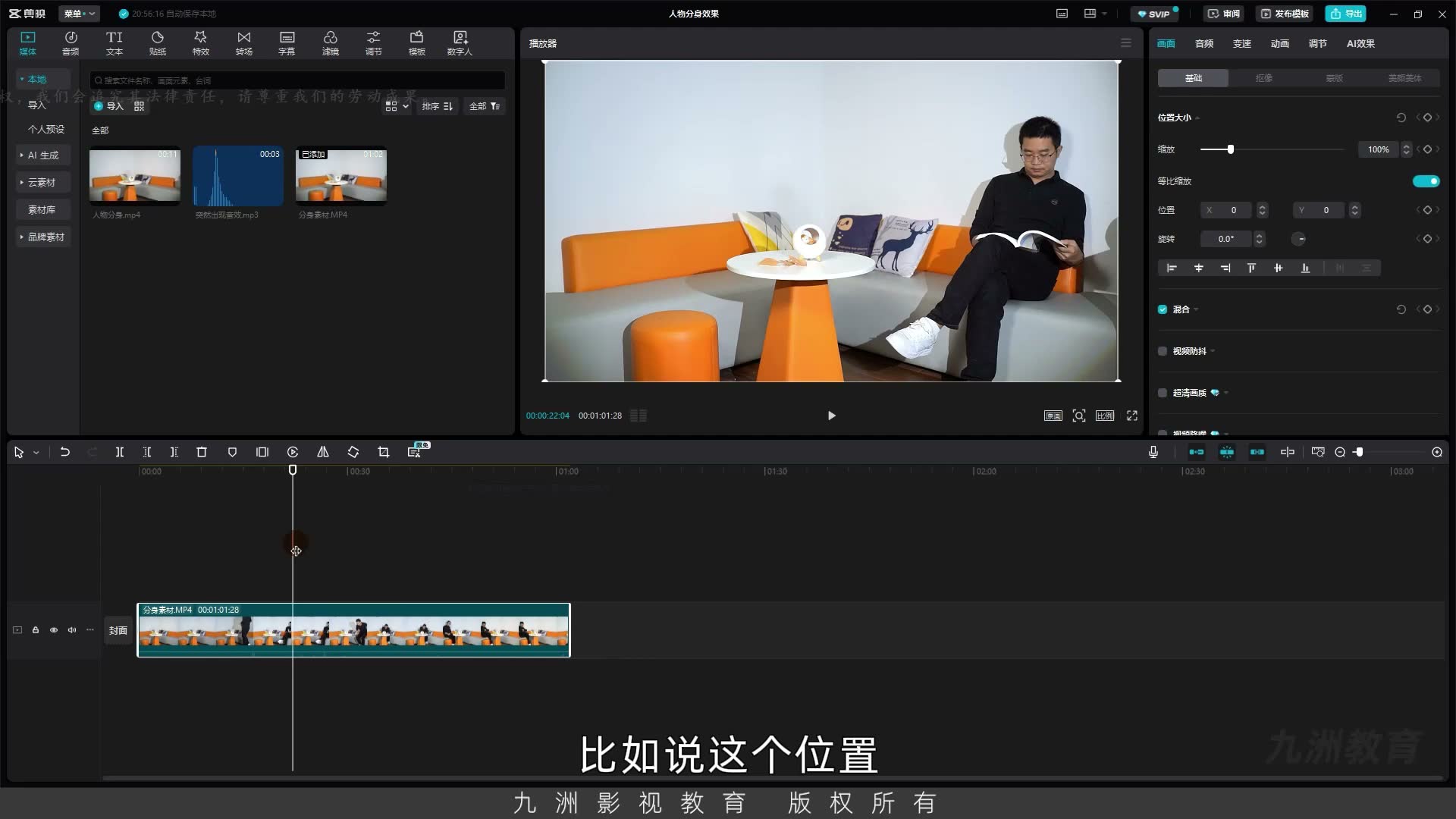Click the horizontal center align icon

tap(1199, 268)
